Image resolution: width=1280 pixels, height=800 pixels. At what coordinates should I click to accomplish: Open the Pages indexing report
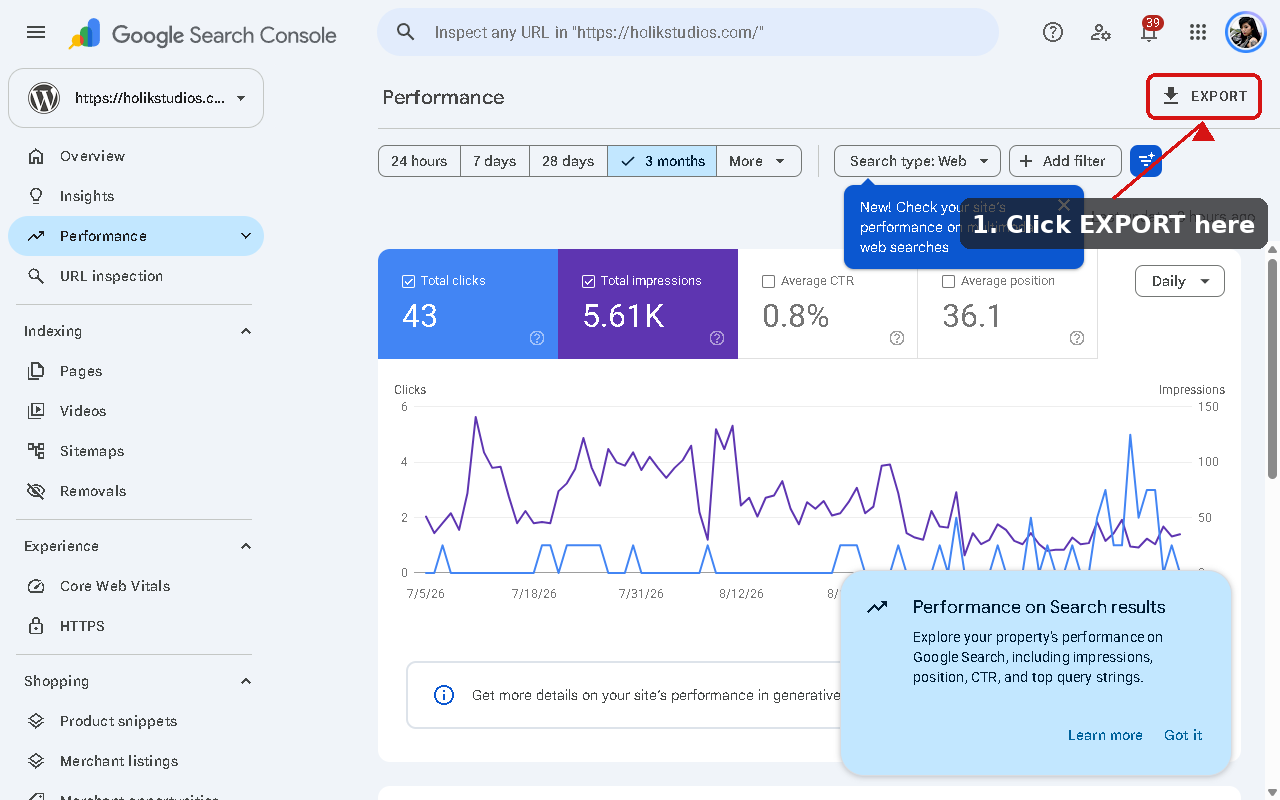coord(135,371)
